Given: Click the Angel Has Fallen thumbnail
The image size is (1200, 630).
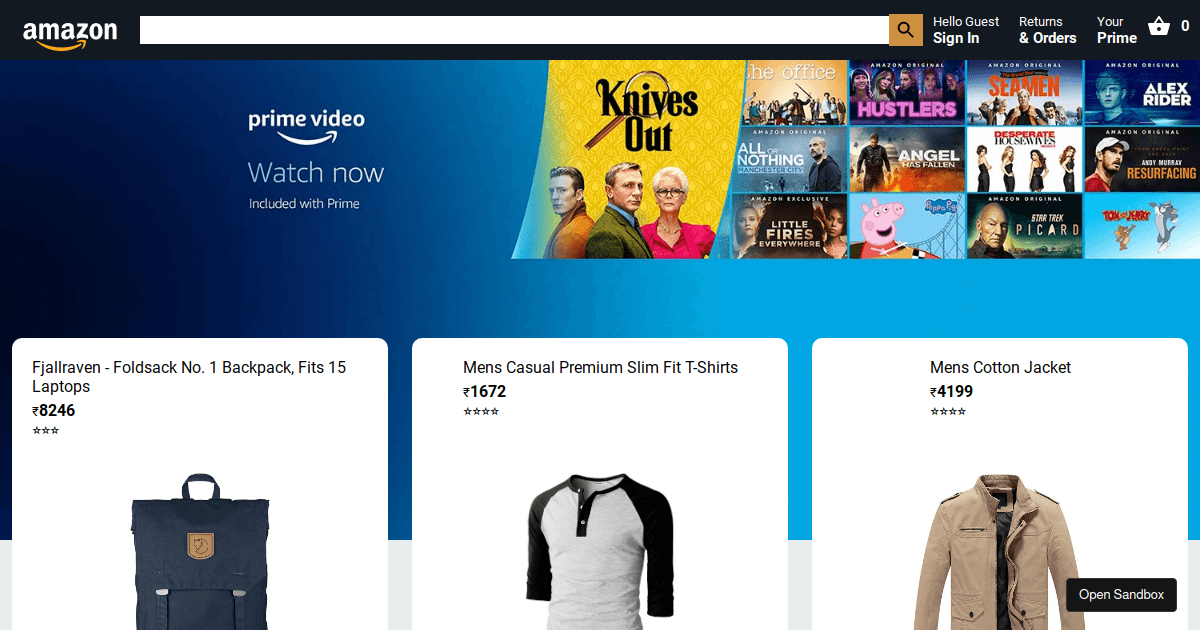Looking at the screenshot, I should point(907,159).
